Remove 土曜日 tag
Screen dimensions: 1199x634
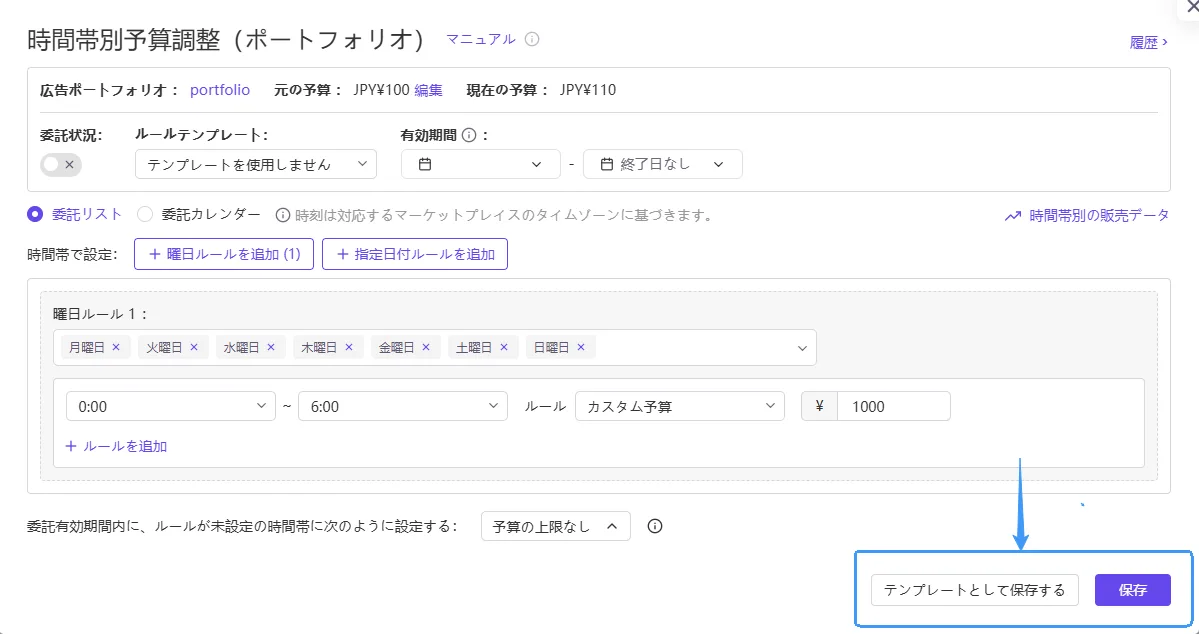click(x=504, y=347)
